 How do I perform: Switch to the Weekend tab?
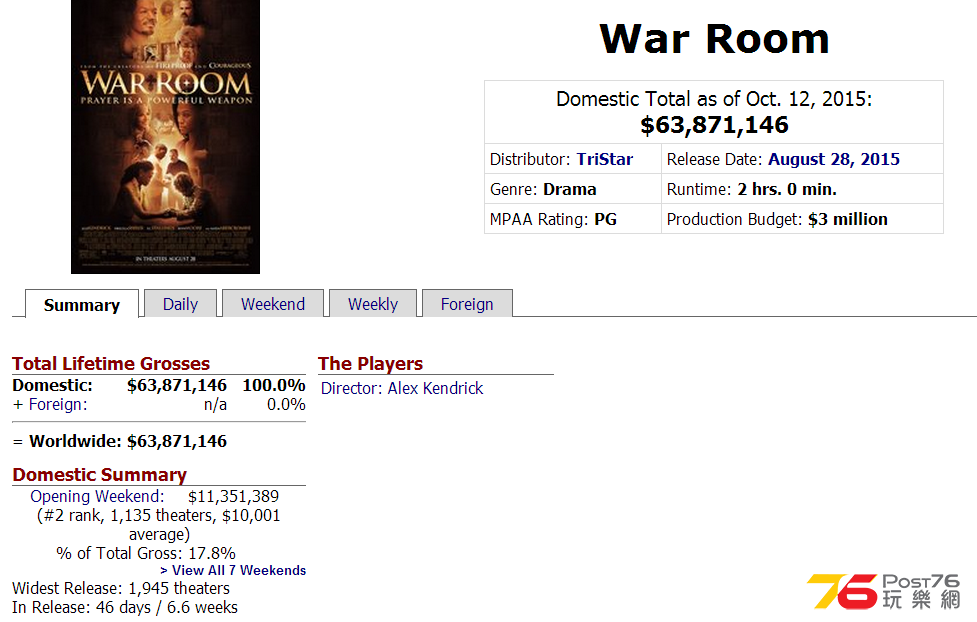click(273, 304)
